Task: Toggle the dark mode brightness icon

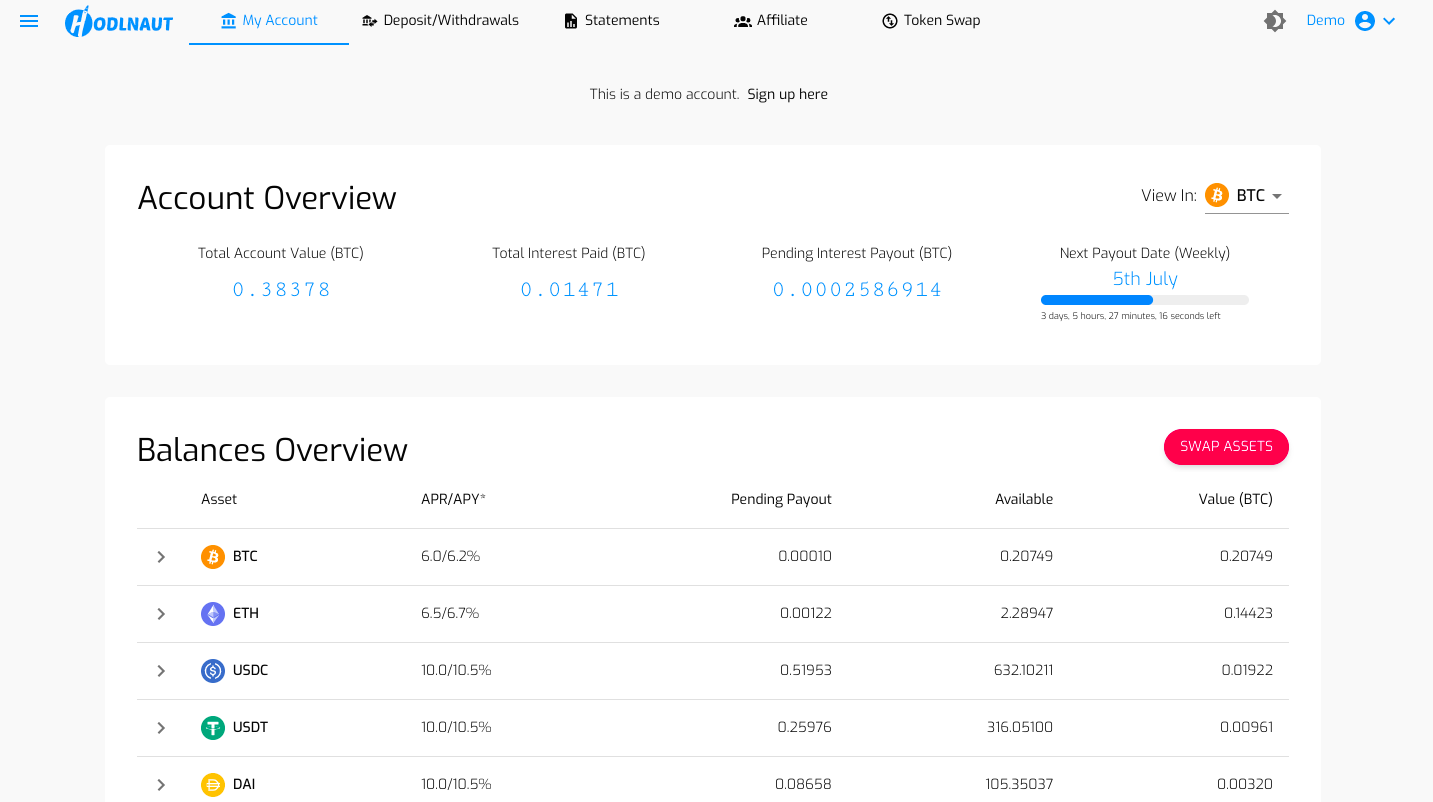Action: click(x=1274, y=21)
